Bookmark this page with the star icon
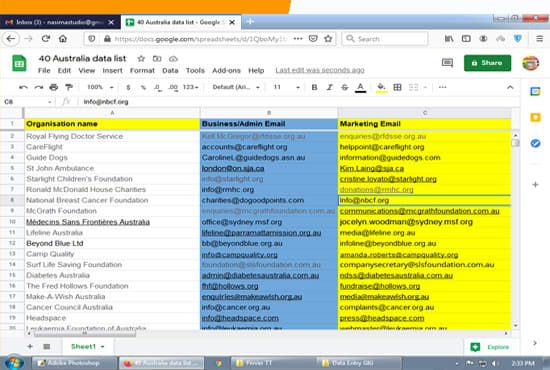Viewport: 550px width, 370px height. 328,39
